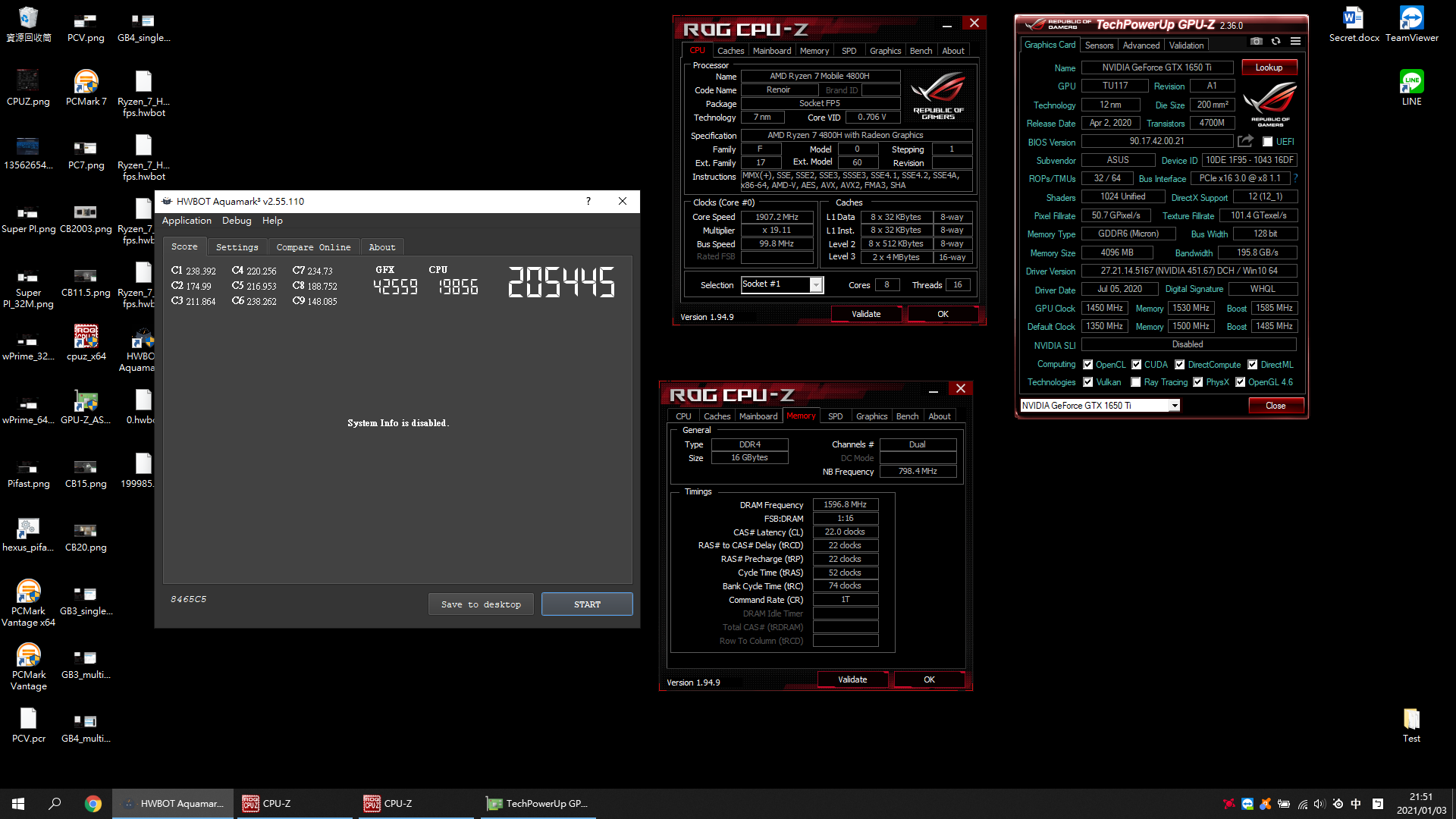
Task: Click Aquamark help question mark in title bar
Action: tap(588, 201)
